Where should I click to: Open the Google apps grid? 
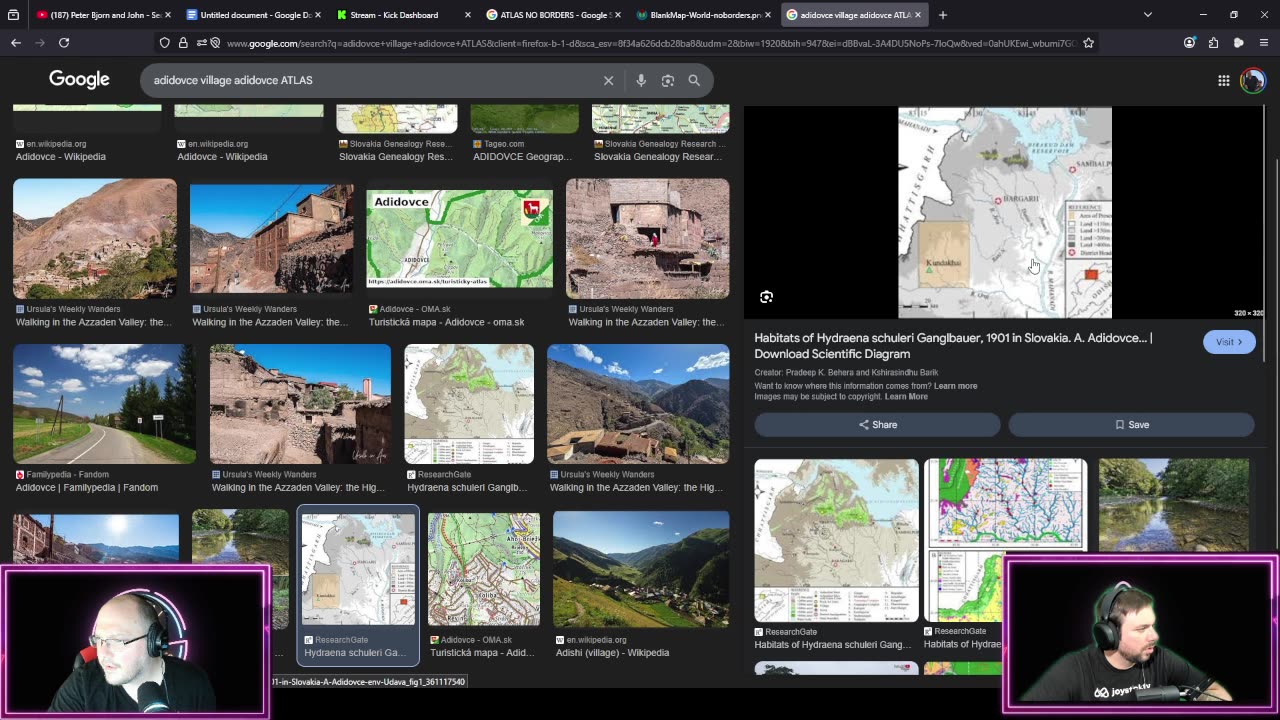click(x=1223, y=80)
